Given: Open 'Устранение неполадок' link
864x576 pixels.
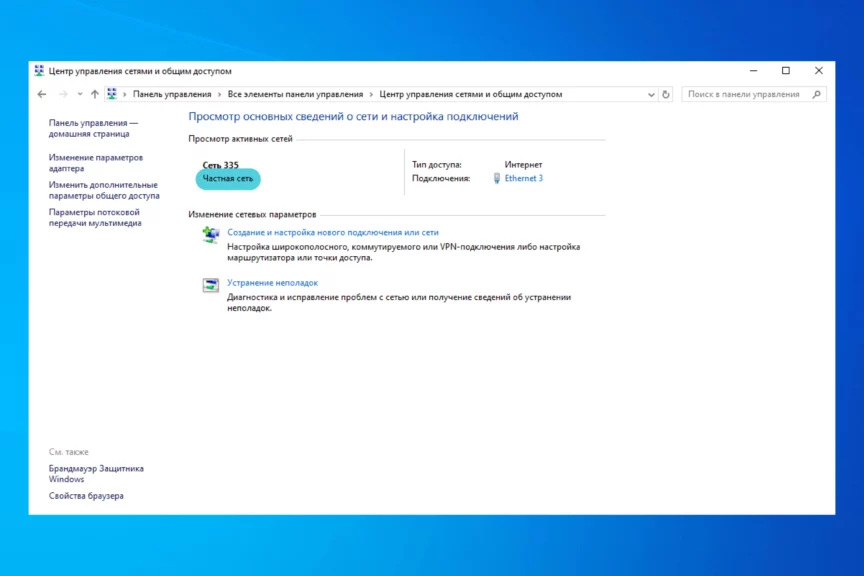Looking at the screenshot, I should click(272, 283).
